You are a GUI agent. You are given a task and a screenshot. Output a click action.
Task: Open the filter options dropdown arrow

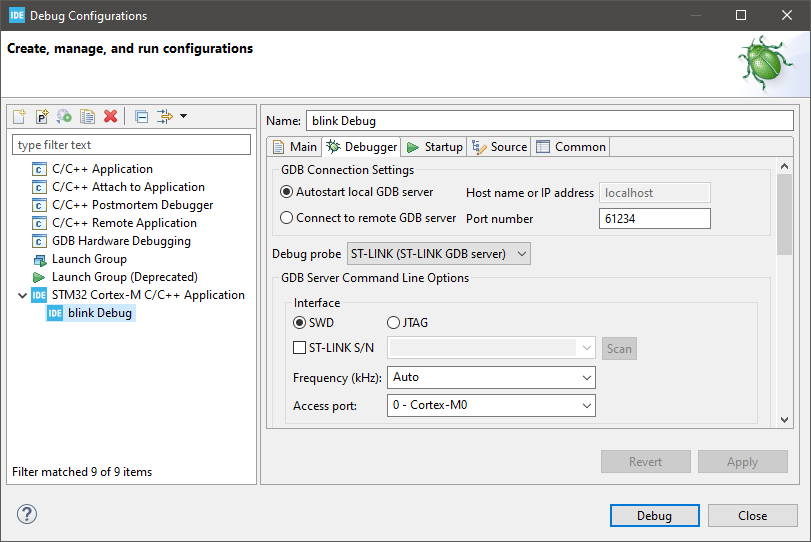[x=184, y=116]
